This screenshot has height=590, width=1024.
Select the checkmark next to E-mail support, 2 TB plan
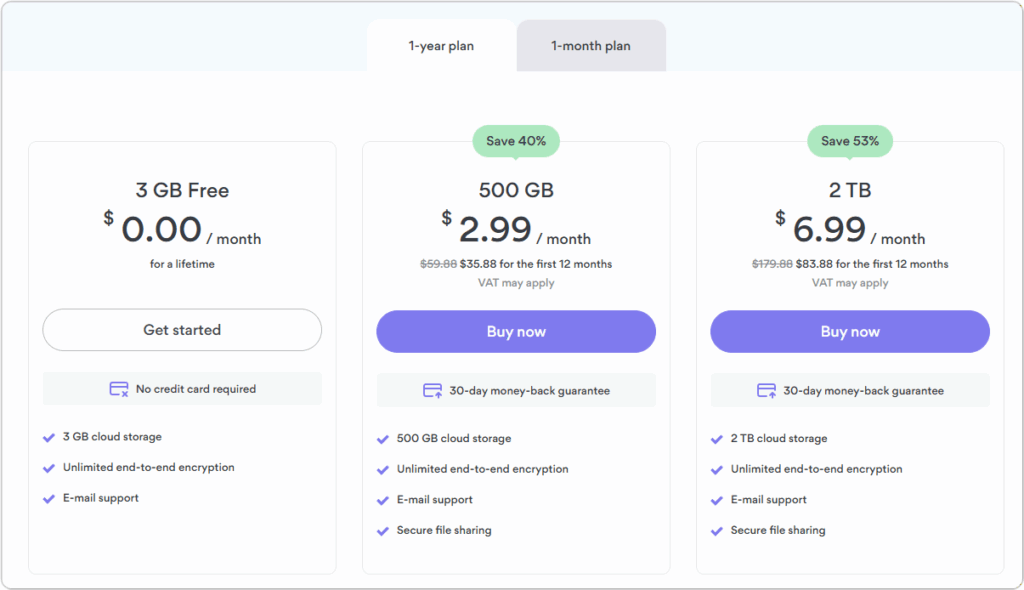pyautogui.click(x=717, y=499)
